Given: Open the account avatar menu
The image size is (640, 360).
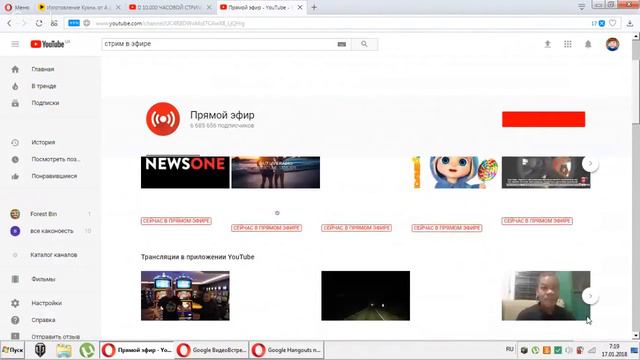Looking at the screenshot, I should [612, 44].
